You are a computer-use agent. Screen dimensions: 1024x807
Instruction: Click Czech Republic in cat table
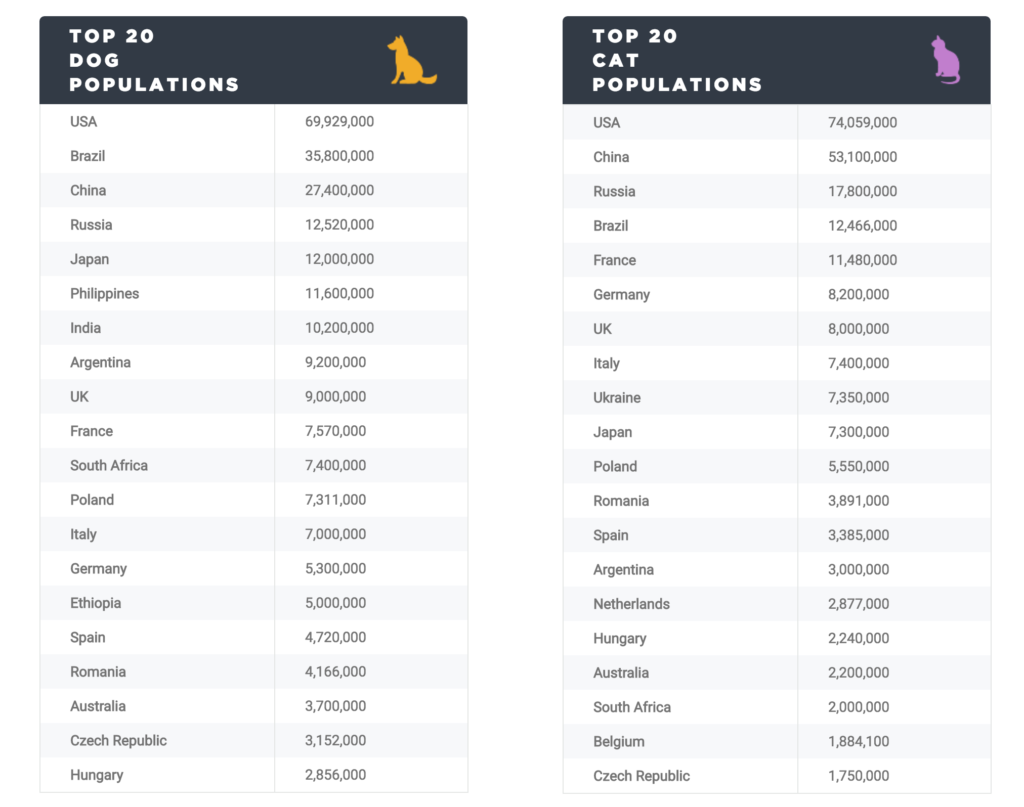[641, 776]
